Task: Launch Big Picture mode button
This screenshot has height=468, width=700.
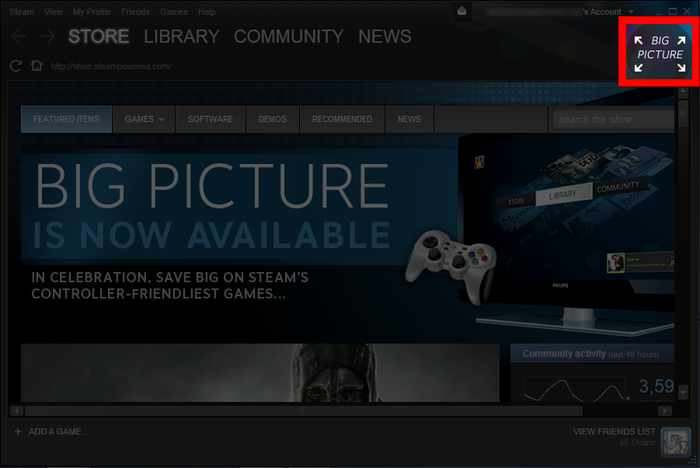Action: pos(659,51)
